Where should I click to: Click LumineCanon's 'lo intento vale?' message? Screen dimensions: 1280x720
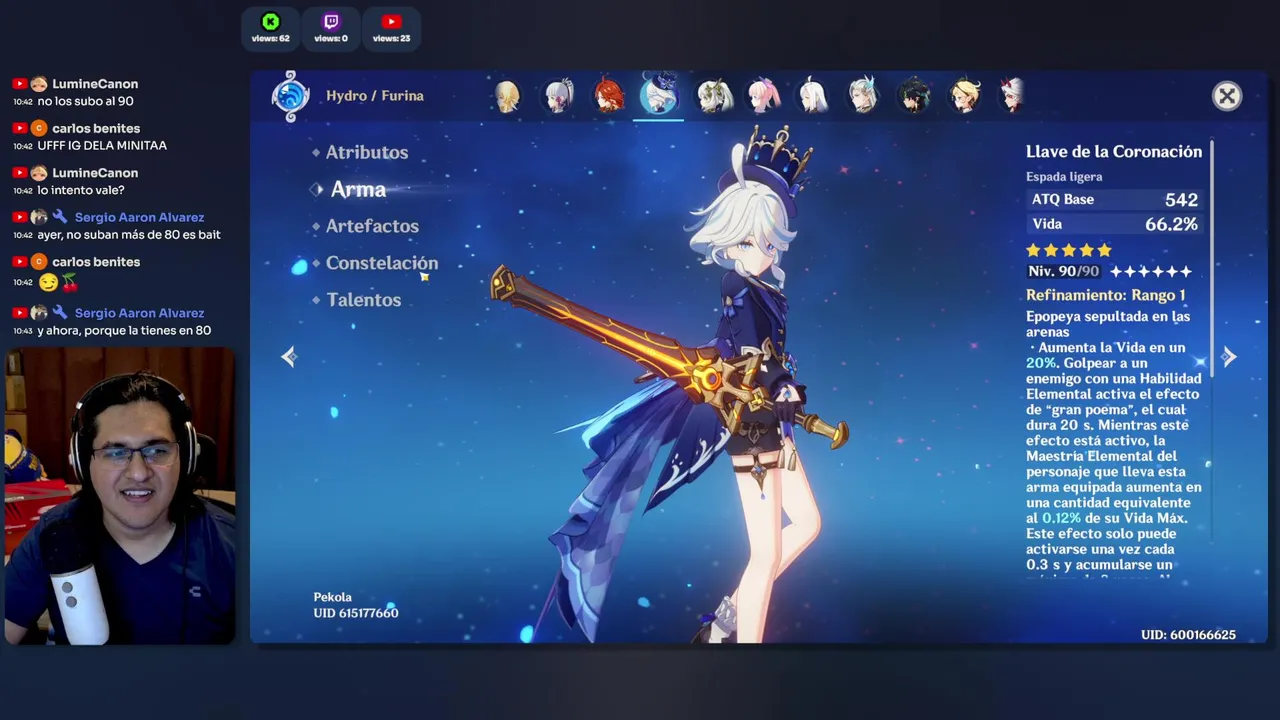[x=81, y=190]
